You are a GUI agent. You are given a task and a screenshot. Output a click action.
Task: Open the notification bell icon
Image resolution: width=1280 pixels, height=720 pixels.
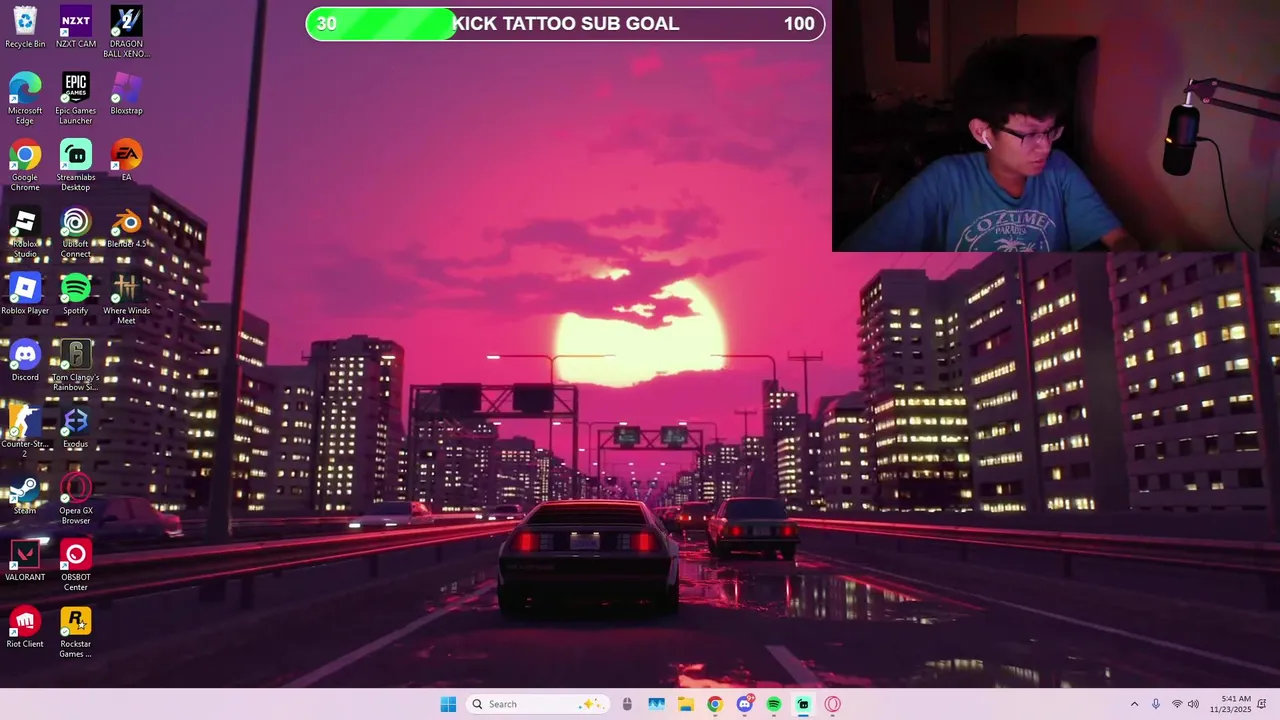pyautogui.click(x=1262, y=704)
